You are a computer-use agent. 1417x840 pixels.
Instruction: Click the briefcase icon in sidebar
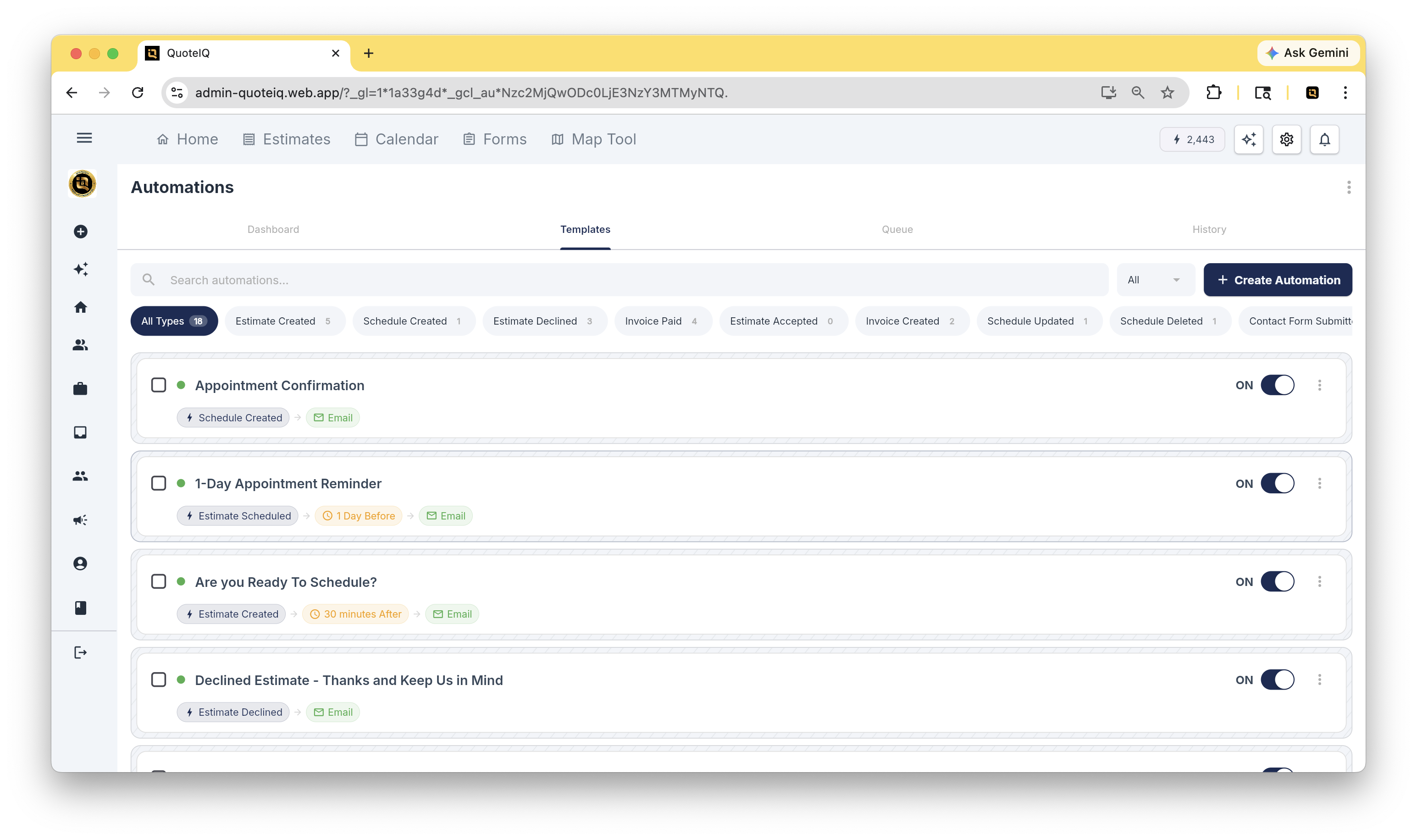pos(80,388)
